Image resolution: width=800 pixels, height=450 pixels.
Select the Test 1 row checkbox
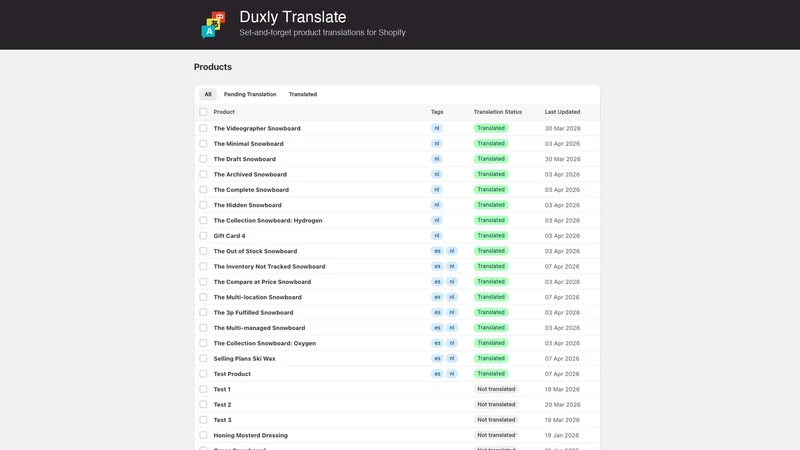[203, 389]
